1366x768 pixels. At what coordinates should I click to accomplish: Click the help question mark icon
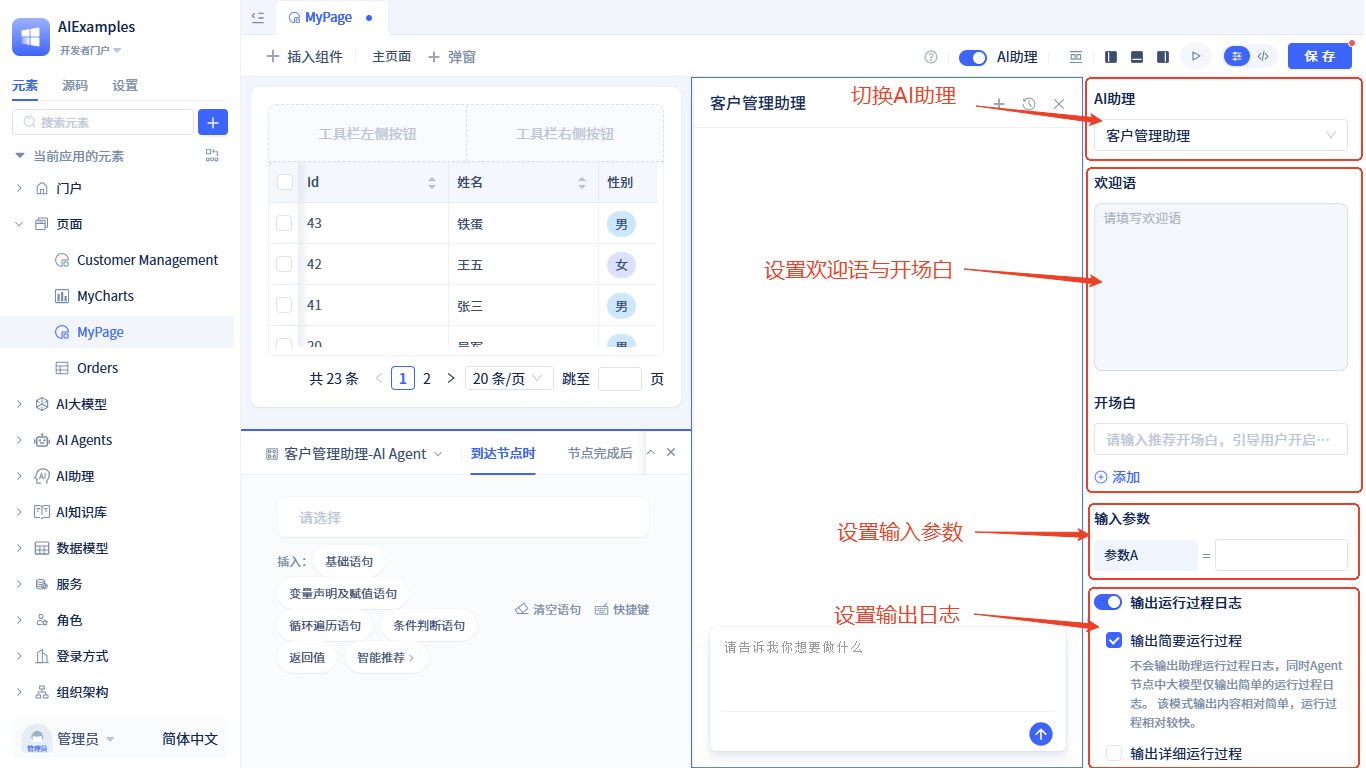click(931, 57)
